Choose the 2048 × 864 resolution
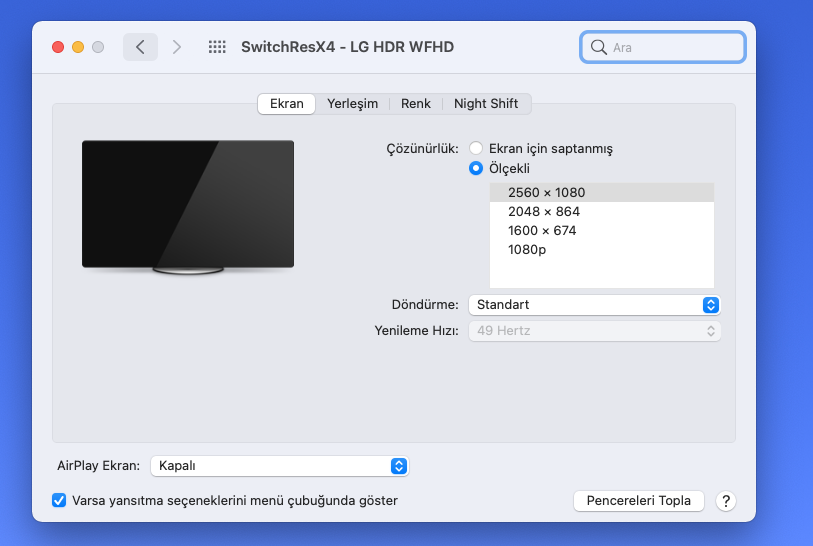This screenshot has height=546, width=813. click(x=601, y=212)
